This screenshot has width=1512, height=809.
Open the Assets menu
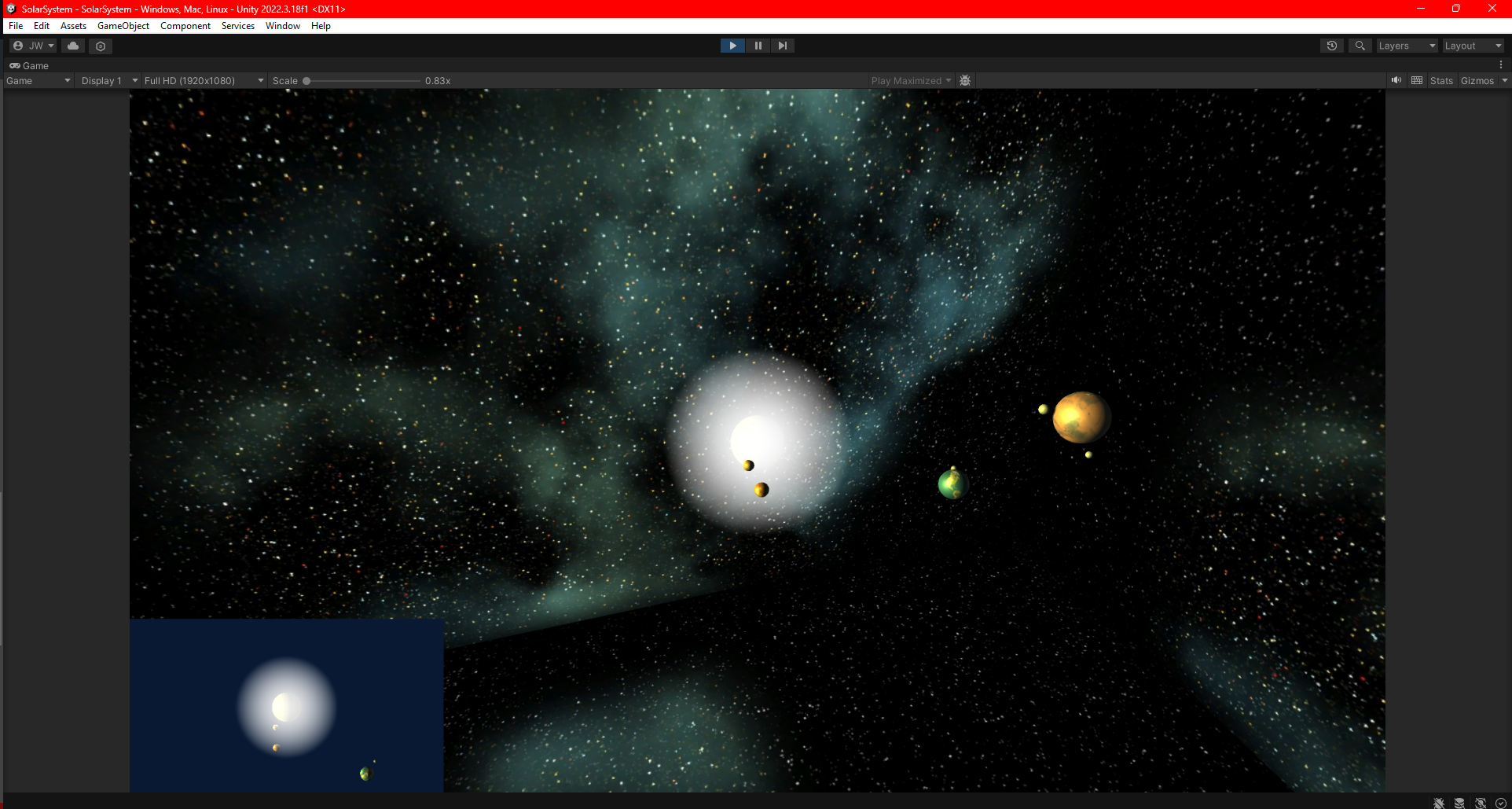coord(73,26)
